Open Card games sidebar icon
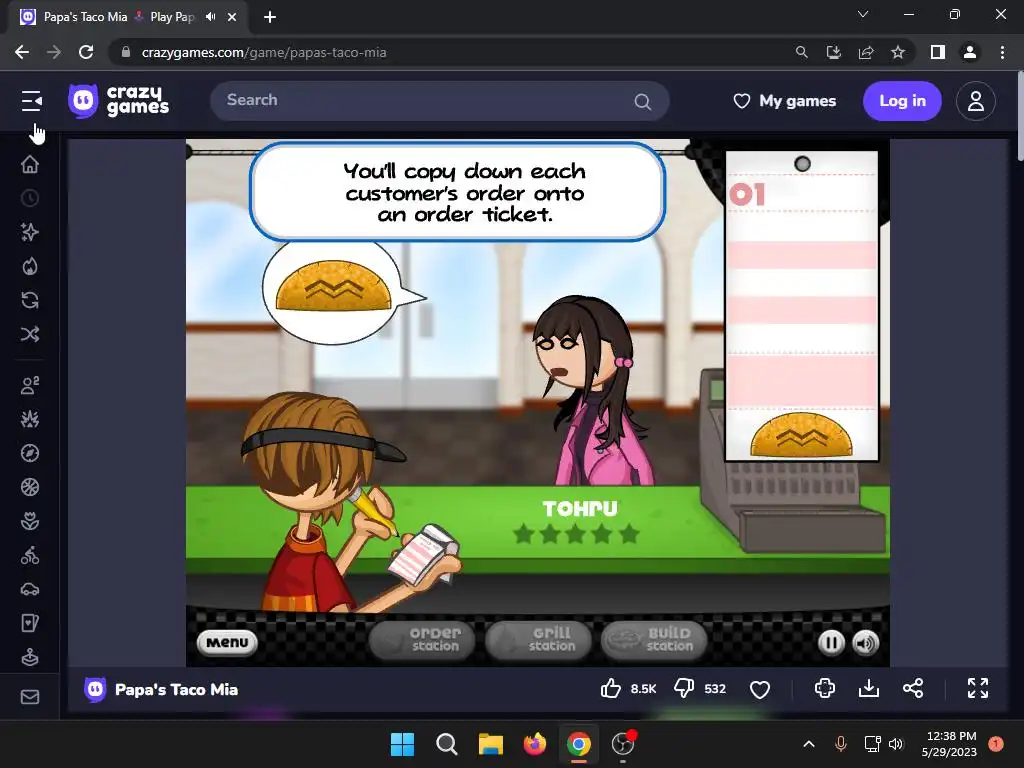This screenshot has width=1024, height=768. pyautogui.click(x=30, y=624)
